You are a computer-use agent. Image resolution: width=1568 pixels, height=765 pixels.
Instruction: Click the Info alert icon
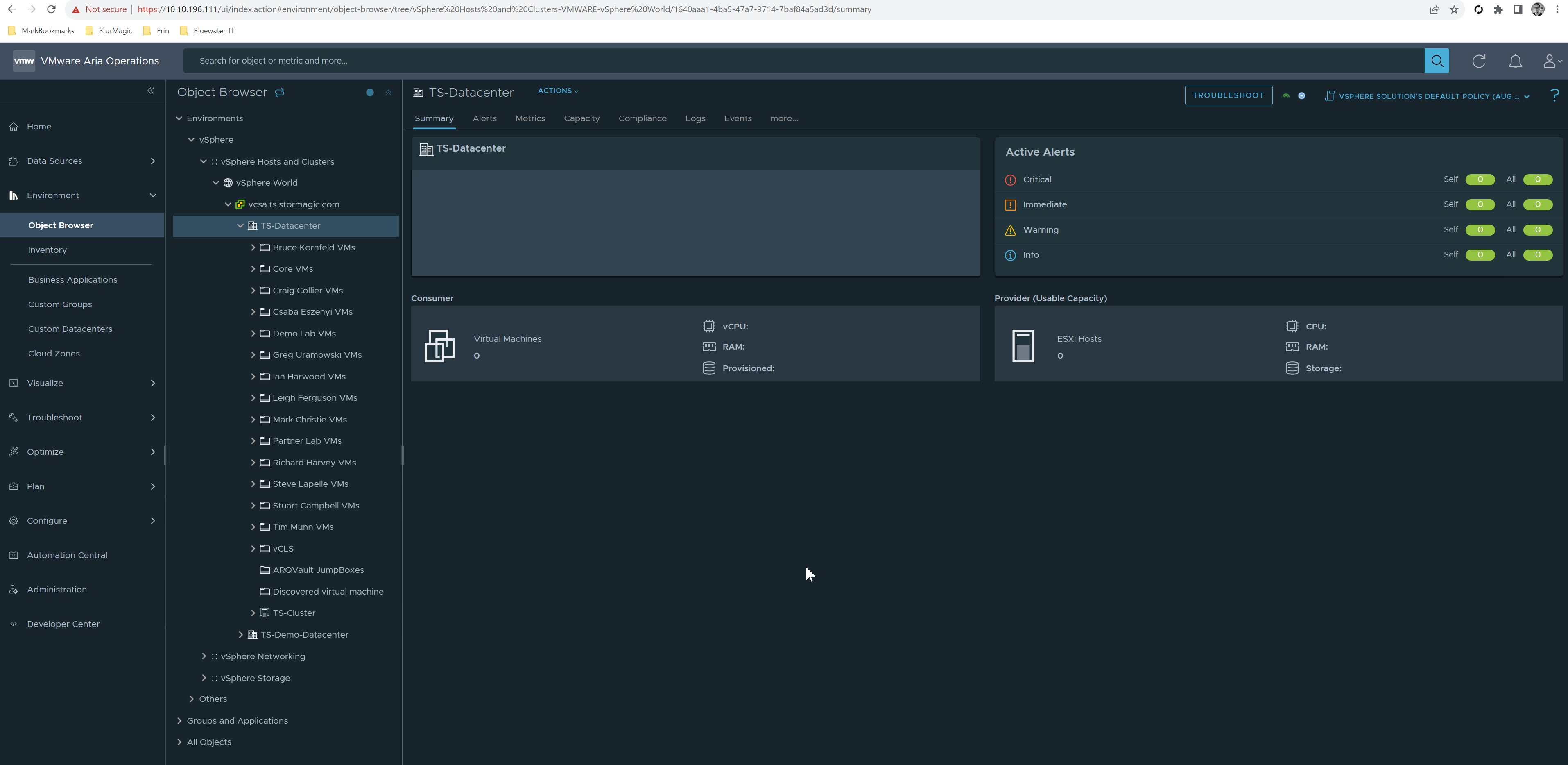point(1010,255)
